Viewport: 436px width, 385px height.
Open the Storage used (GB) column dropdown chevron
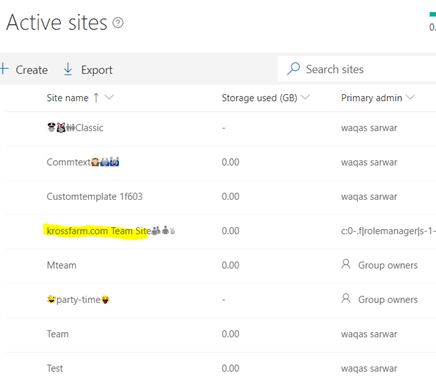tap(305, 97)
